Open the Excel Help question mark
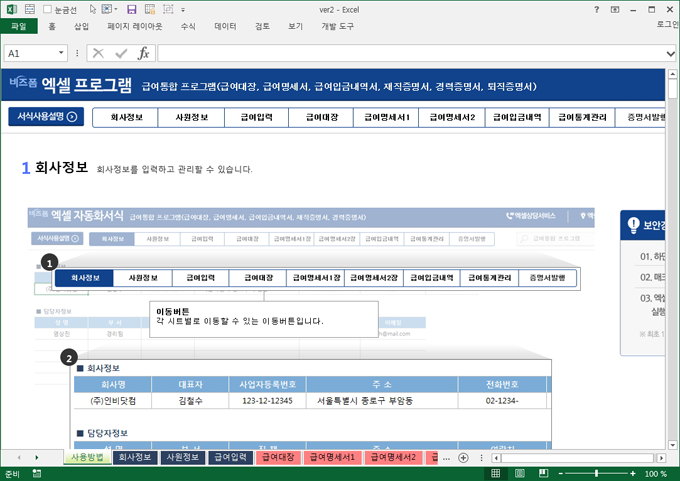This screenshot has height=481, width=680. (597, 9)
